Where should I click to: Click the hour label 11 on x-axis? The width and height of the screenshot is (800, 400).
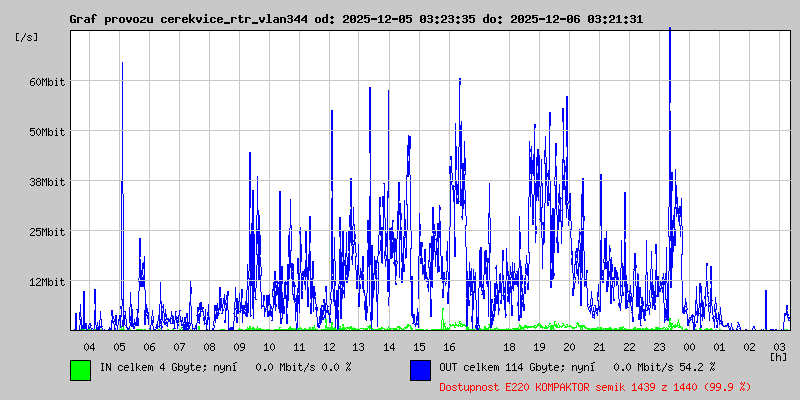[x=299, y=347]
